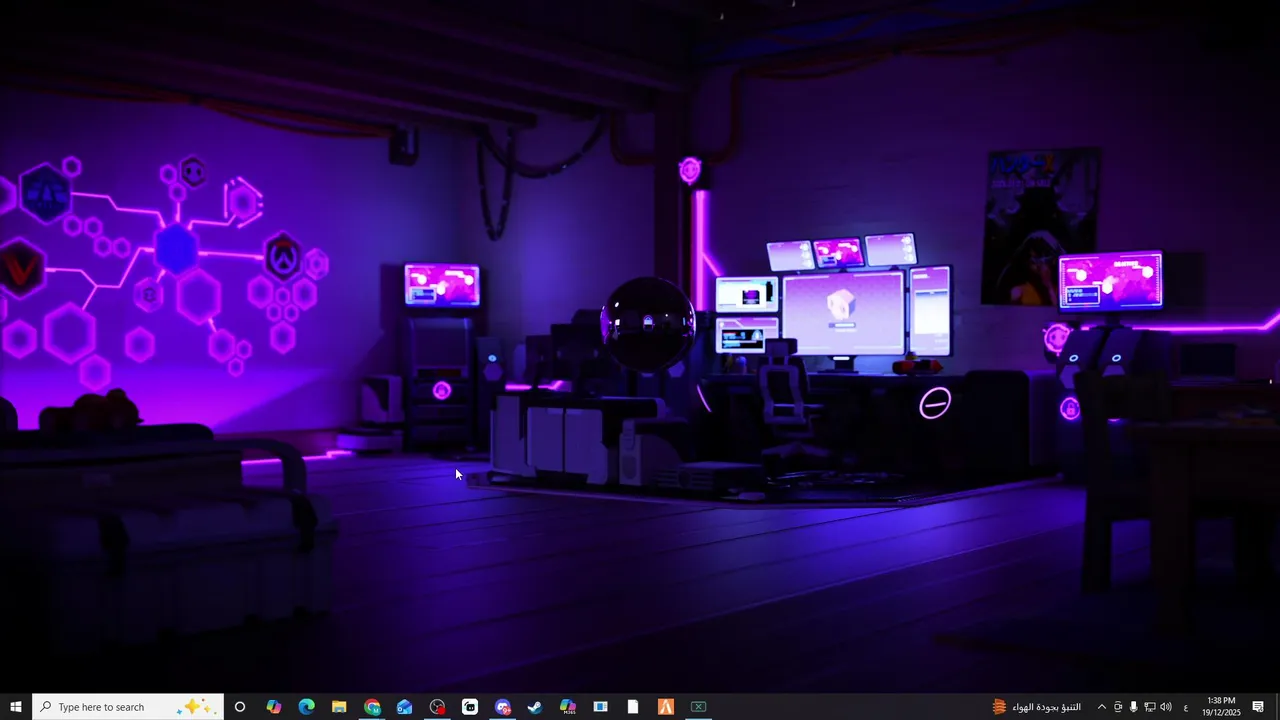Open network status tray icon
1280x720 pixels.
pyautogui.click(x=1149, y=707)
